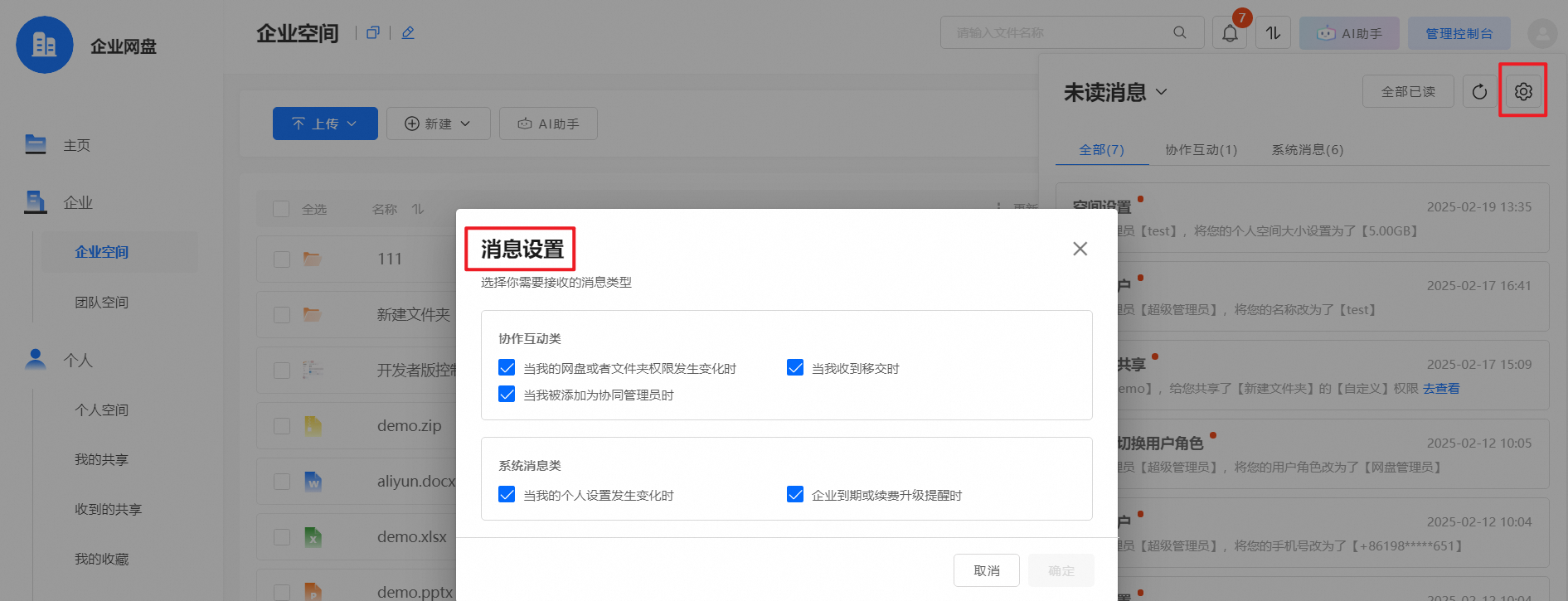Uncheck 当我收到移交时 option
1568x601 pixels.
tap(795, 367)
